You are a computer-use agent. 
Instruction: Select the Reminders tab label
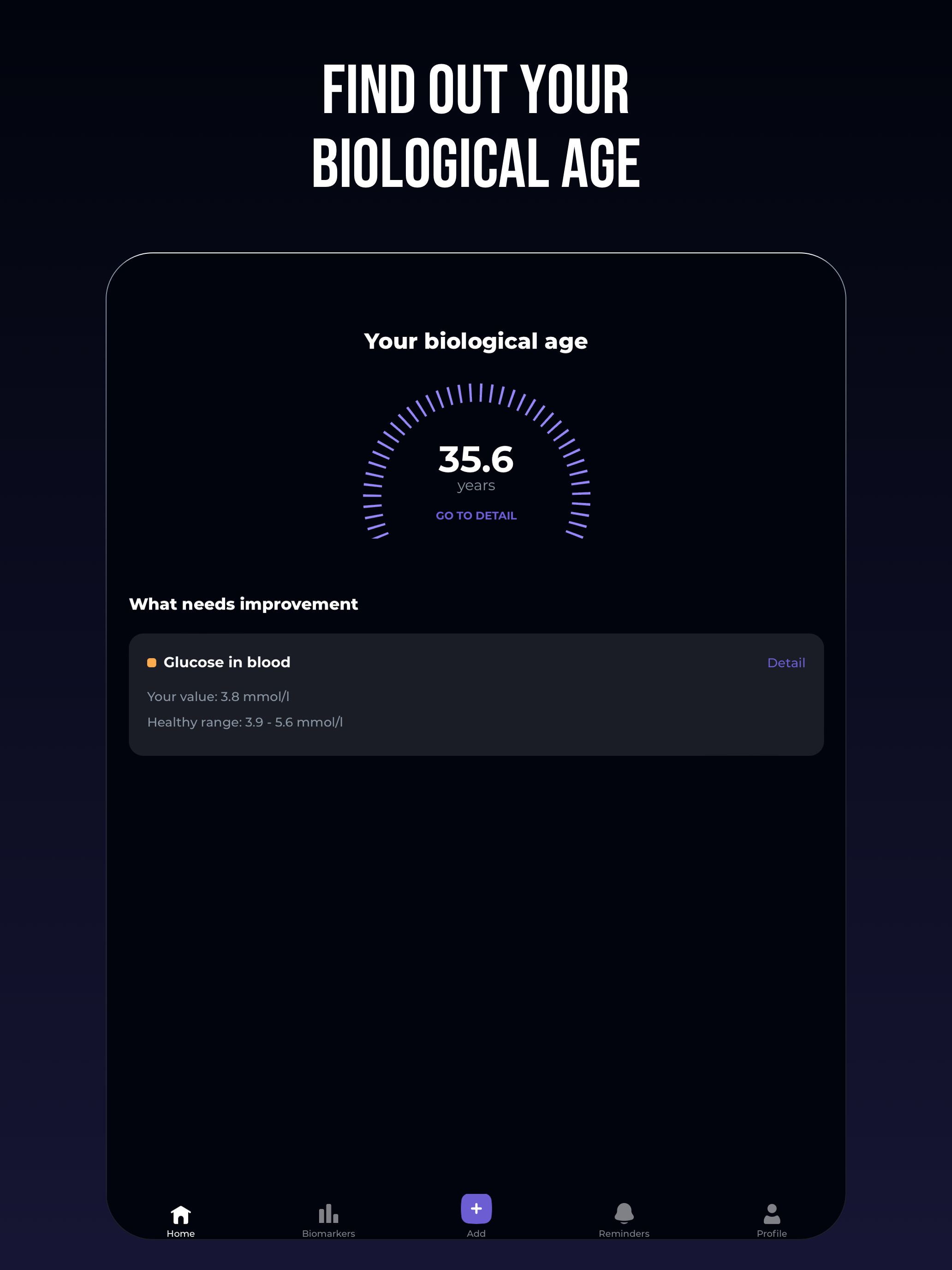click(x=624, y=1233)
